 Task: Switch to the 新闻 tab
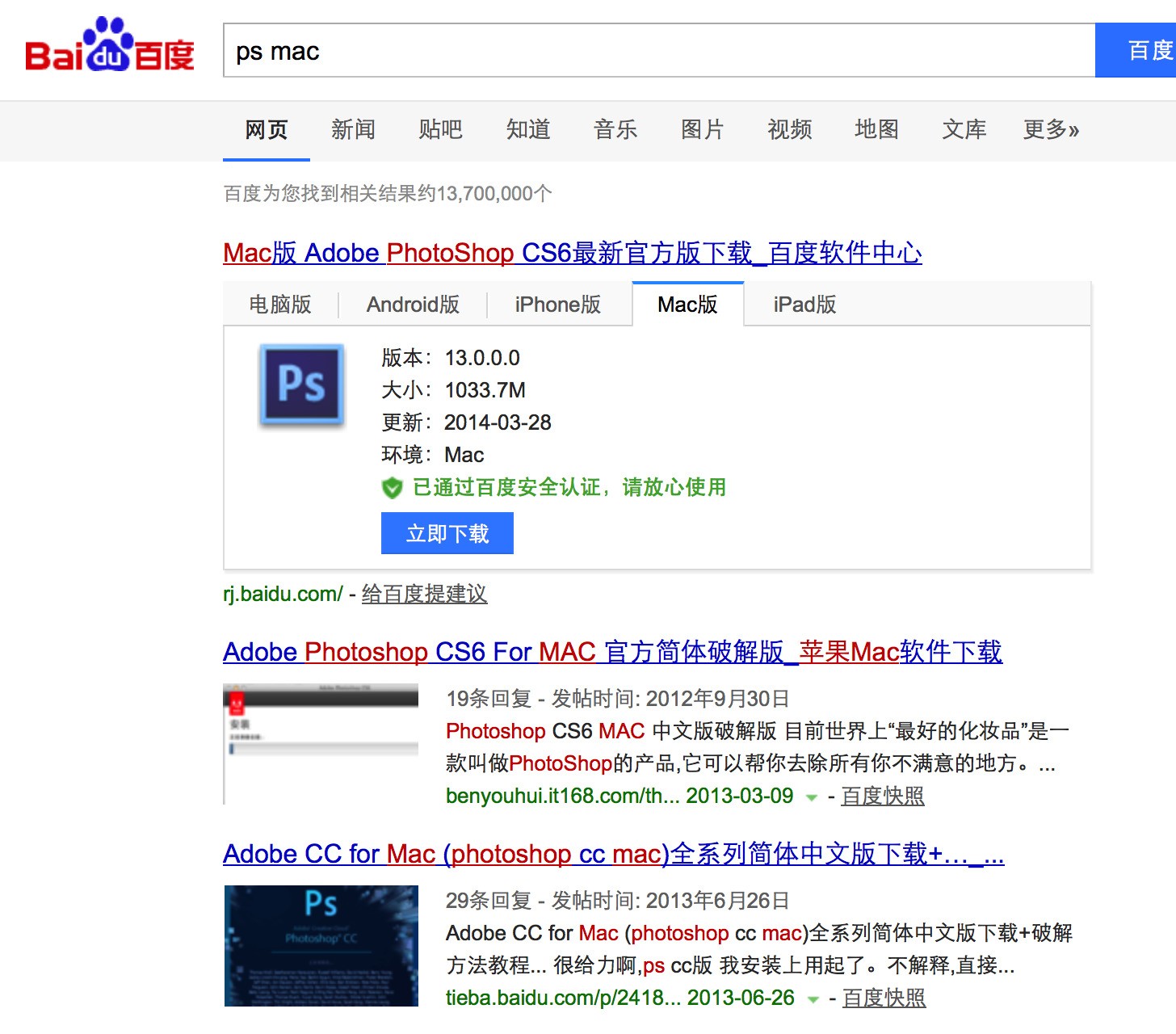353,129
